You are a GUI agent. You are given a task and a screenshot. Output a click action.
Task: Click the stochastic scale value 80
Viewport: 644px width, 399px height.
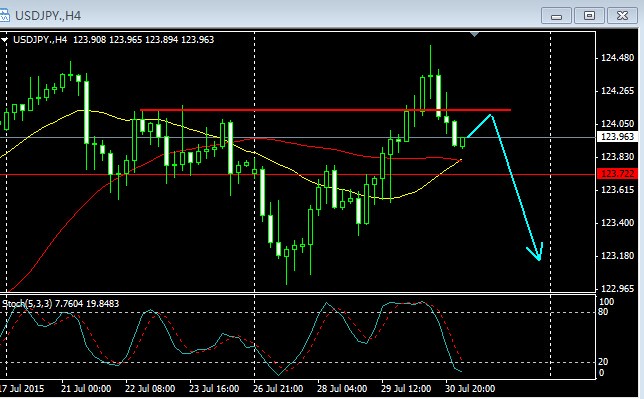(x=603, y=312)
